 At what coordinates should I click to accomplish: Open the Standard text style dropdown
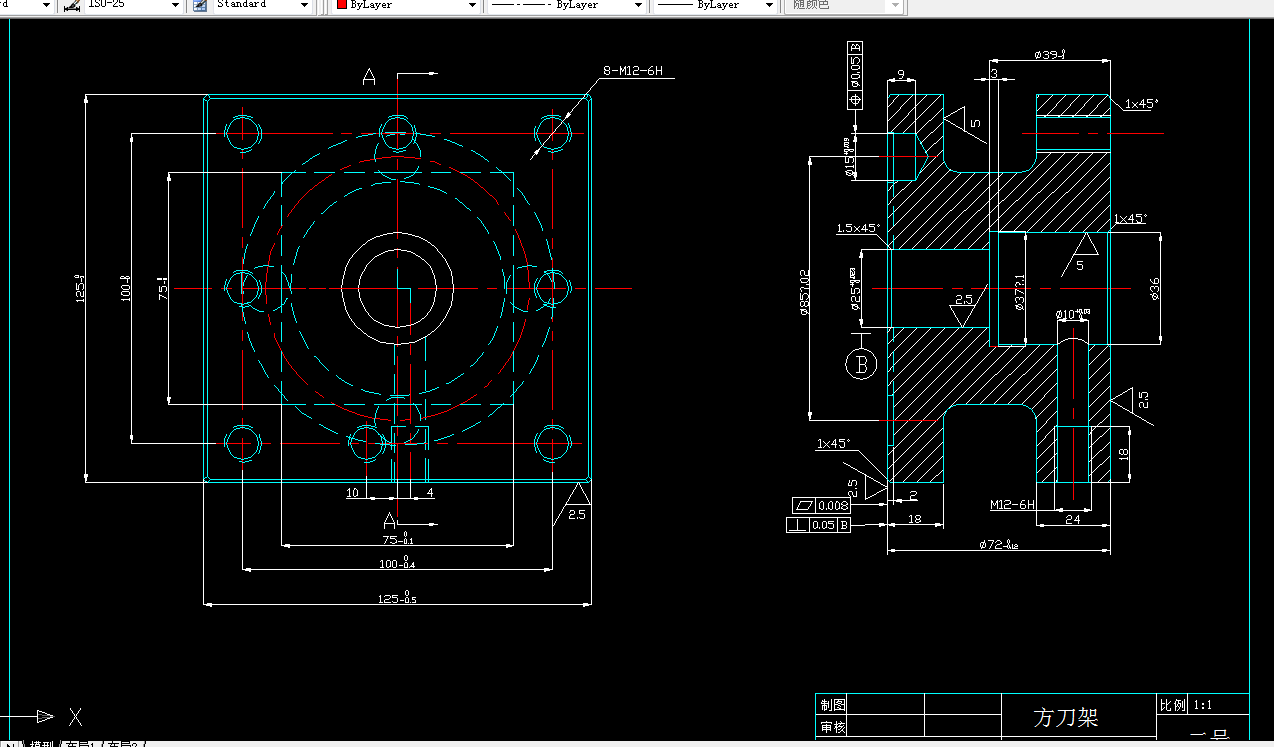coord(305,5)
